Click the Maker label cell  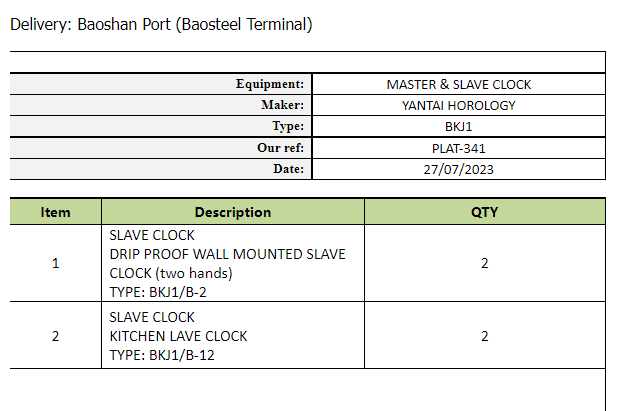(x=161, y=105)
